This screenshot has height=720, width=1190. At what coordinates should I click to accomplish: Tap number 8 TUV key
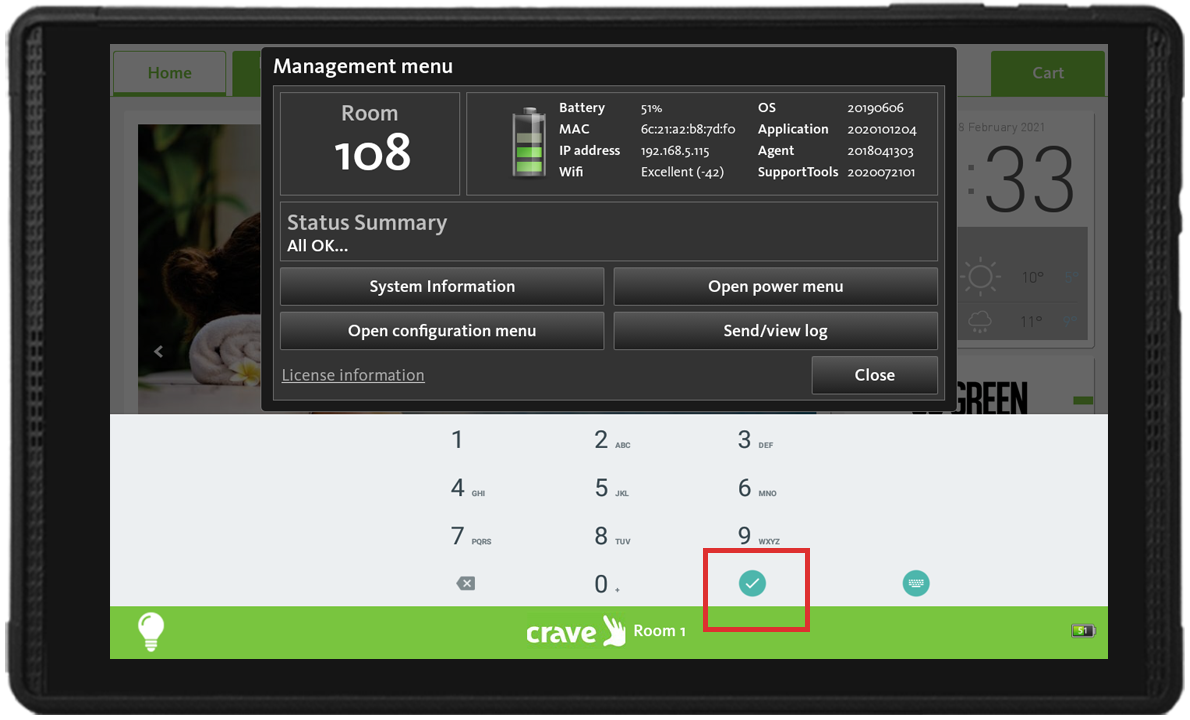click(612, 536)
